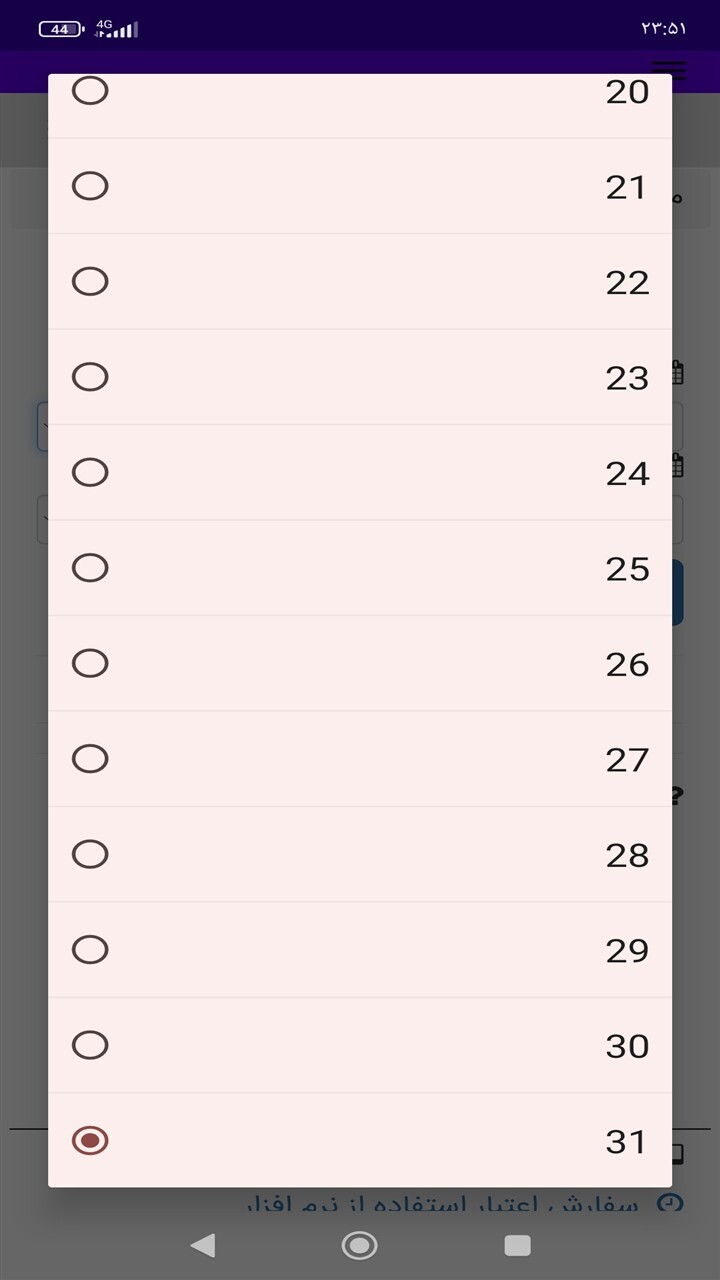Select the radio button for 22
The width and height of the screenshot is (720, 1280).
pos(90,281)
